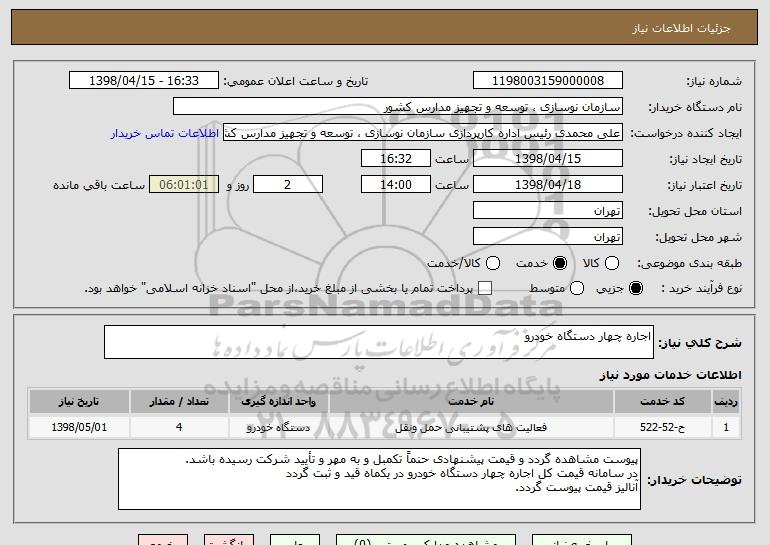Click the توضیحات خریدار text area

379,479
